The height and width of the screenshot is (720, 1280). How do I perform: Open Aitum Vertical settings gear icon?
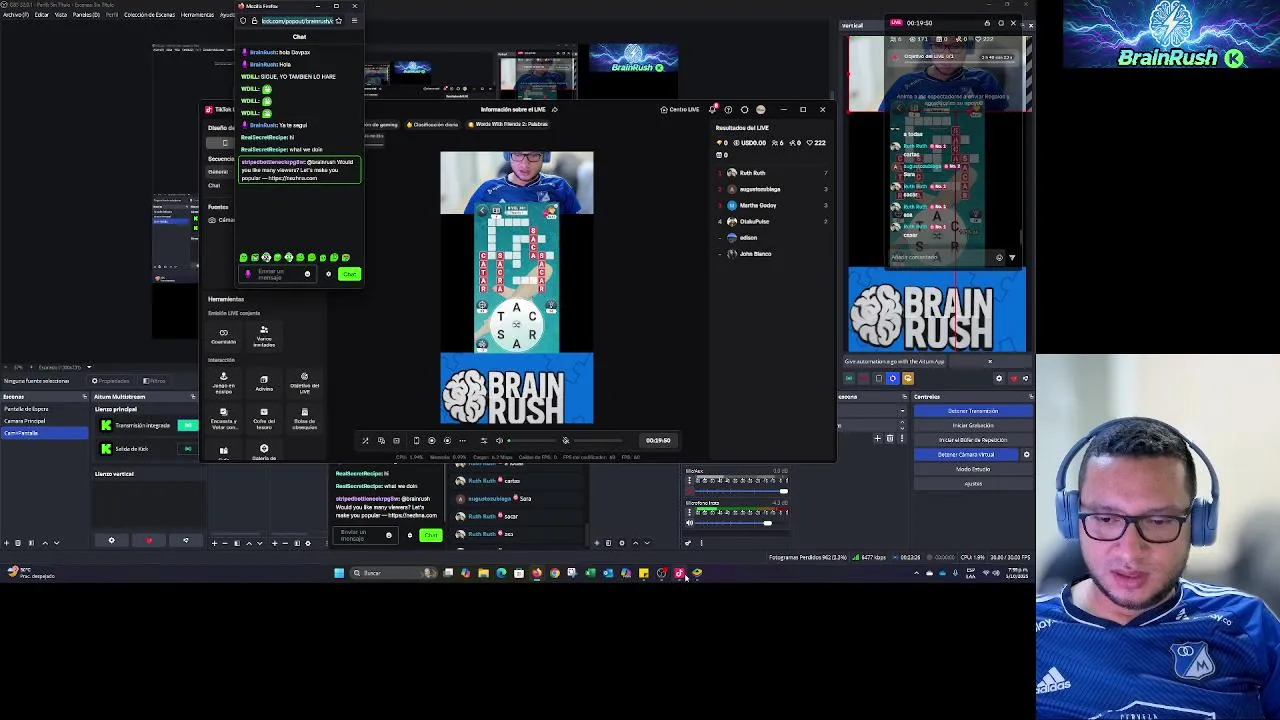pyautogui.click(x=998, y=378)
